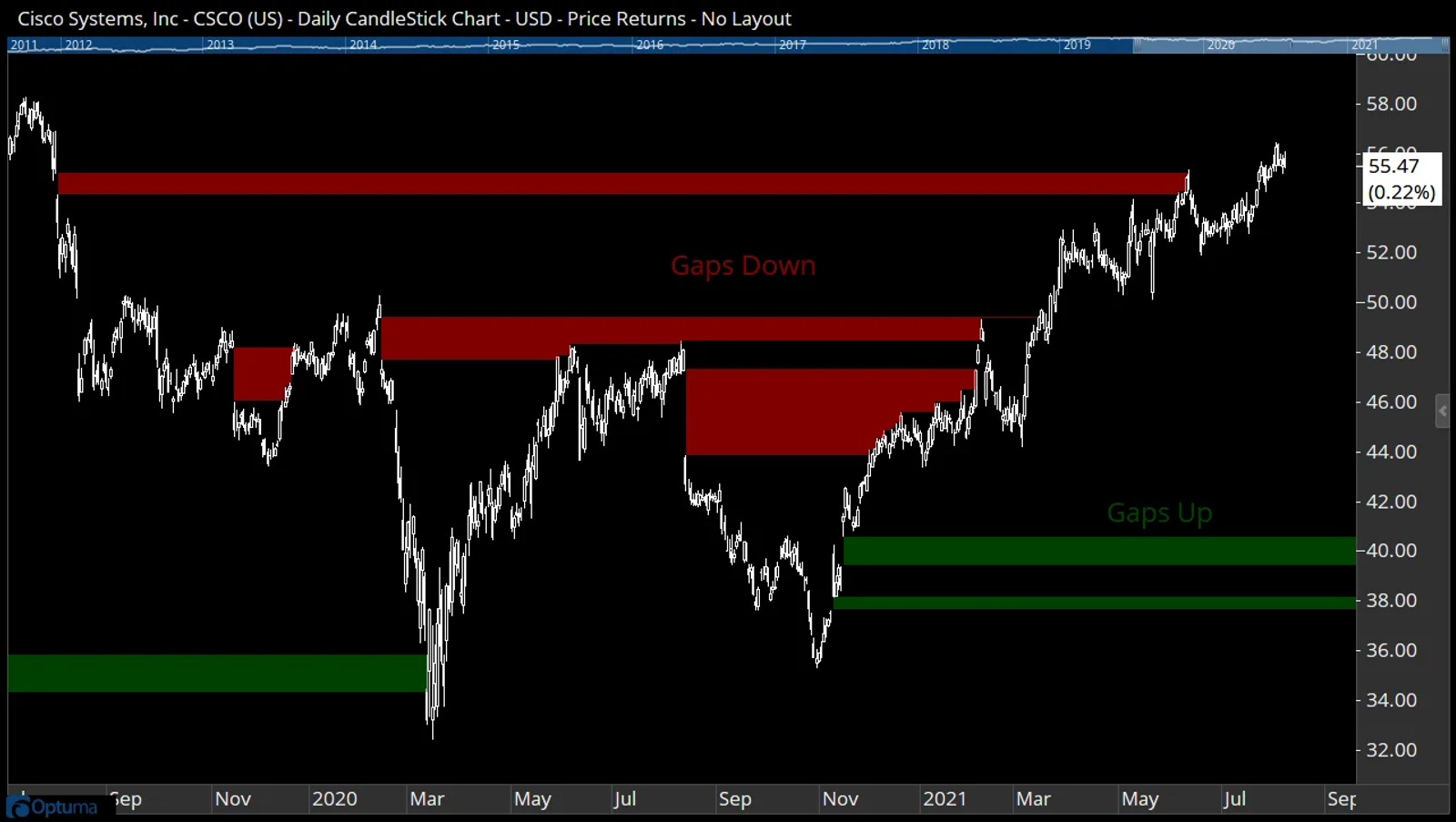Select the Gaps Down annotation text
Image resolution: width=1456 pixels, height=822 pixels.
pyautogui.click(x=743, y=265)
